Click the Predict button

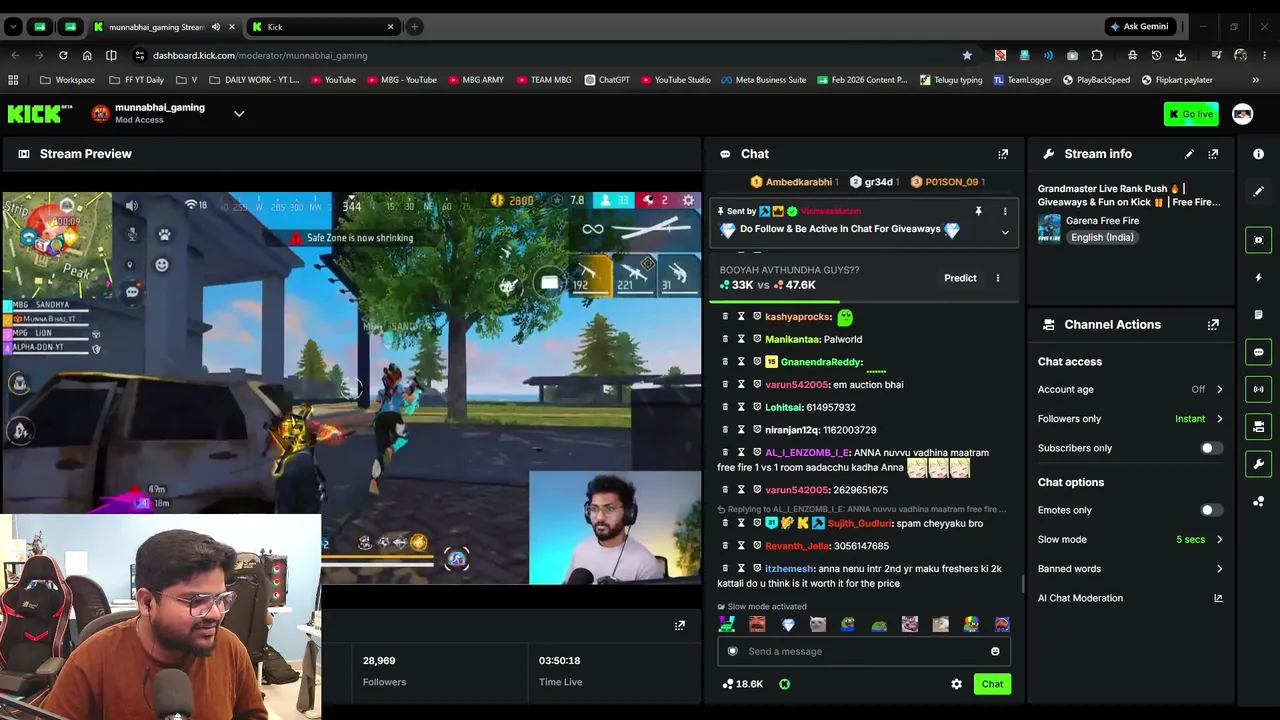(x=960, y=278)
